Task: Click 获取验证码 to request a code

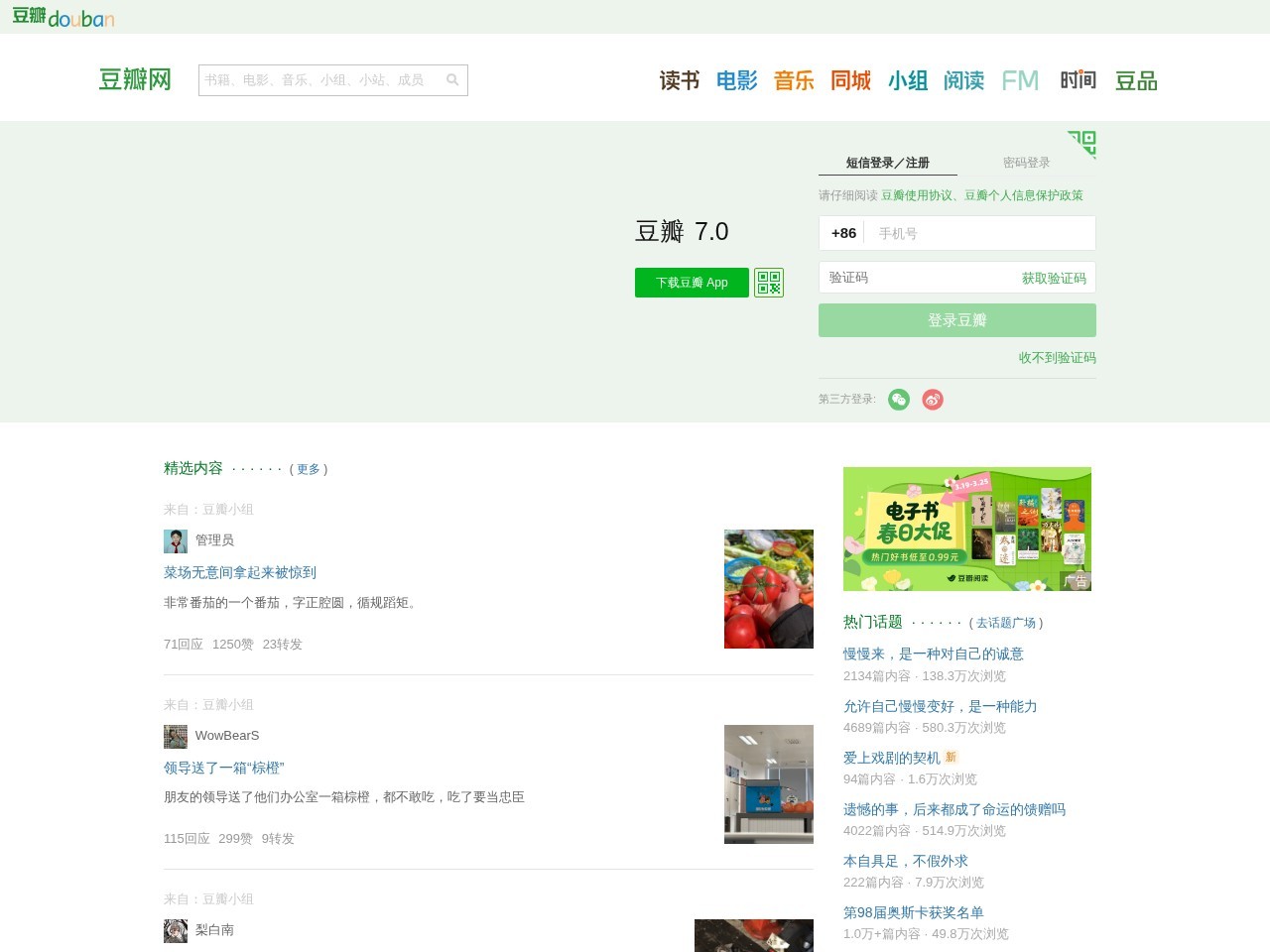Action: (1055, 278)
